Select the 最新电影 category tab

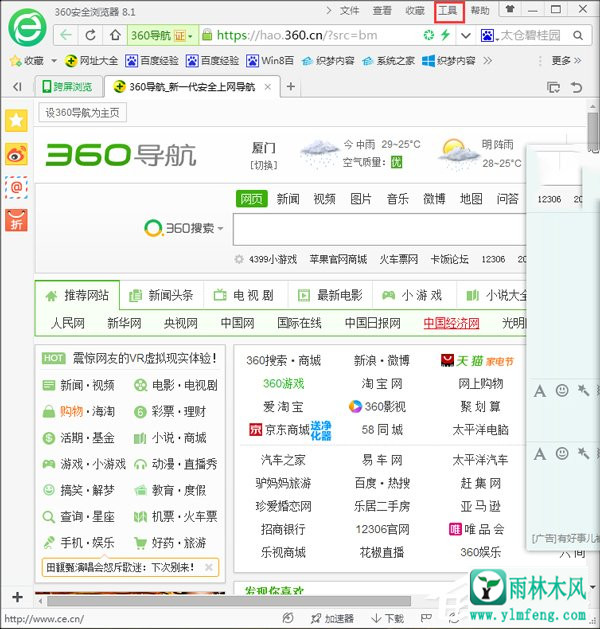[x=330, y=296]
